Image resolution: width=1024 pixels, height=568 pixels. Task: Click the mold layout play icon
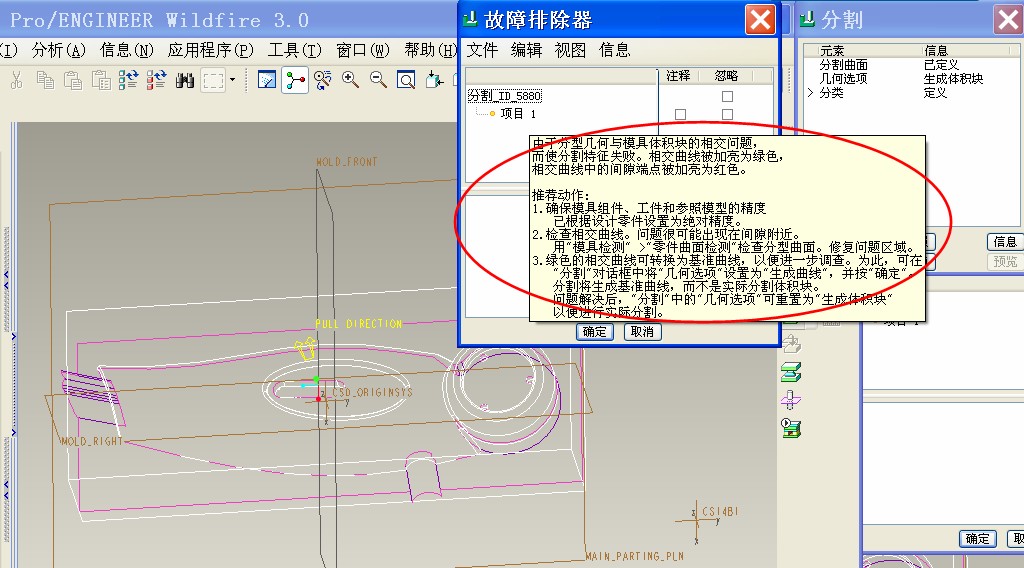(x=791, y=428)
